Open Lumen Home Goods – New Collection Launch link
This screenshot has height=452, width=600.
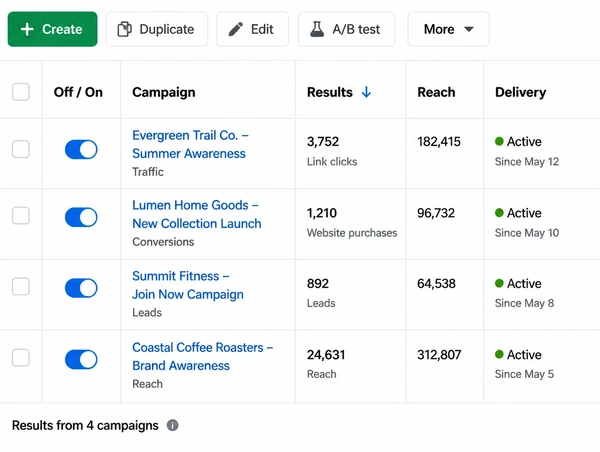point(197,214)
